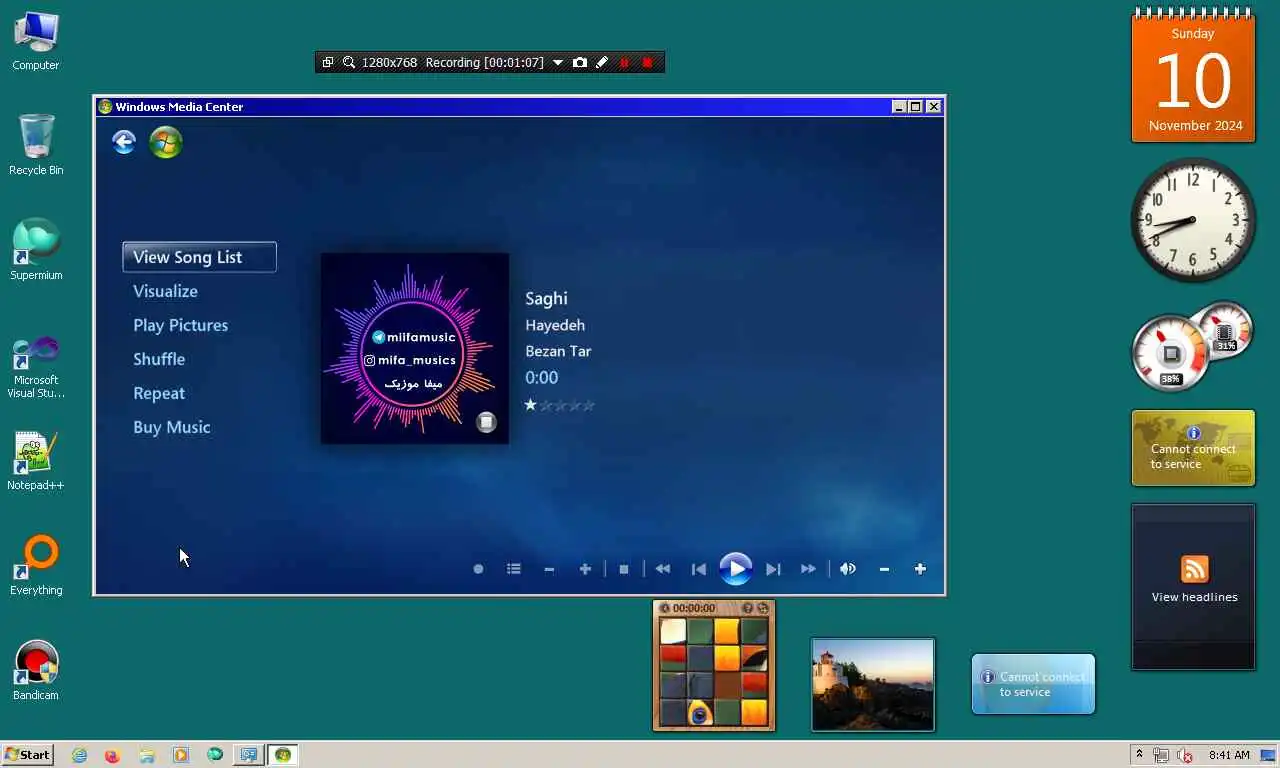Screen dimensions: 1280x768
Task: Open Bandicam desktop shortcut
Action: point(36,671)
